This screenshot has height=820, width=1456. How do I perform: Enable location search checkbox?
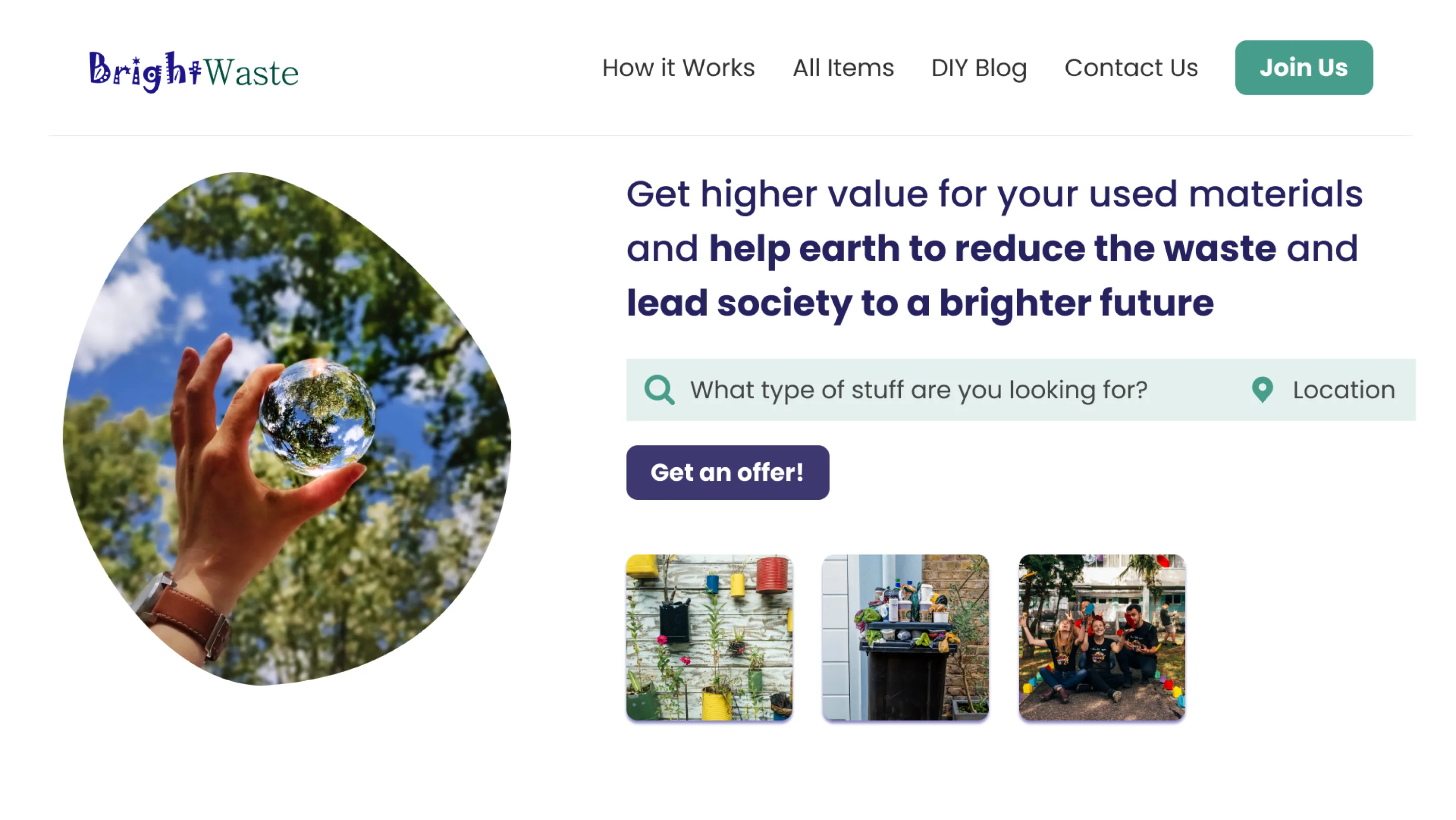coord(1262,390)
